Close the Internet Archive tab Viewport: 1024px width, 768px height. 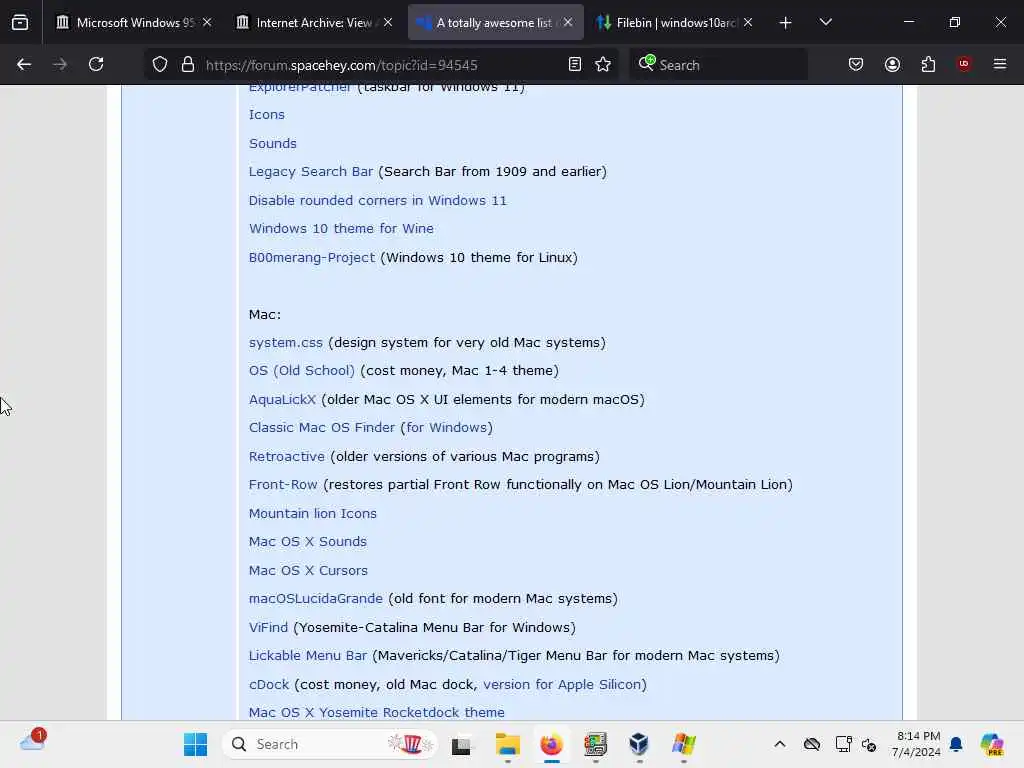[388, 22]
